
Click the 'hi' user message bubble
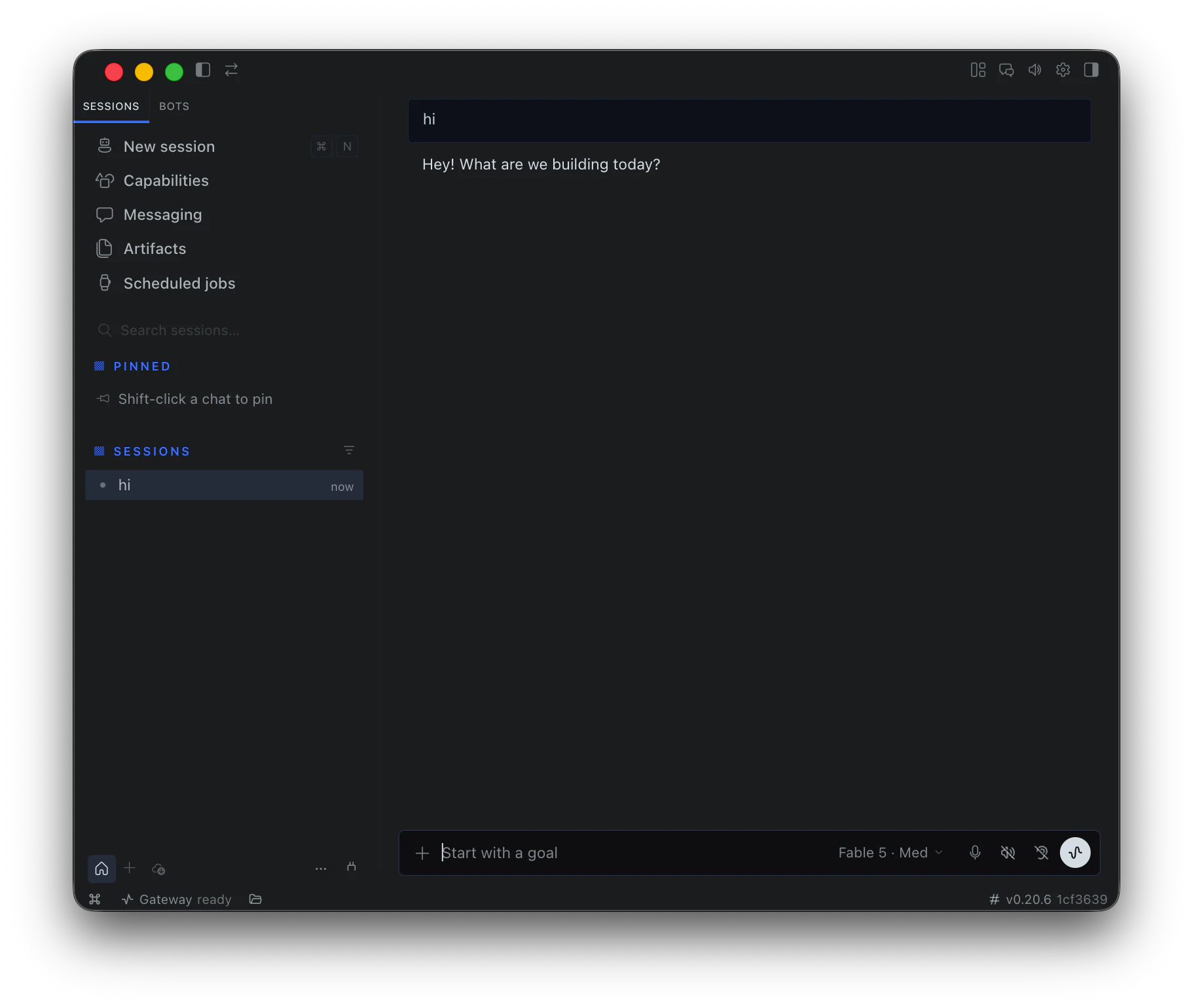pyautogui.click(x=750, y=120)
